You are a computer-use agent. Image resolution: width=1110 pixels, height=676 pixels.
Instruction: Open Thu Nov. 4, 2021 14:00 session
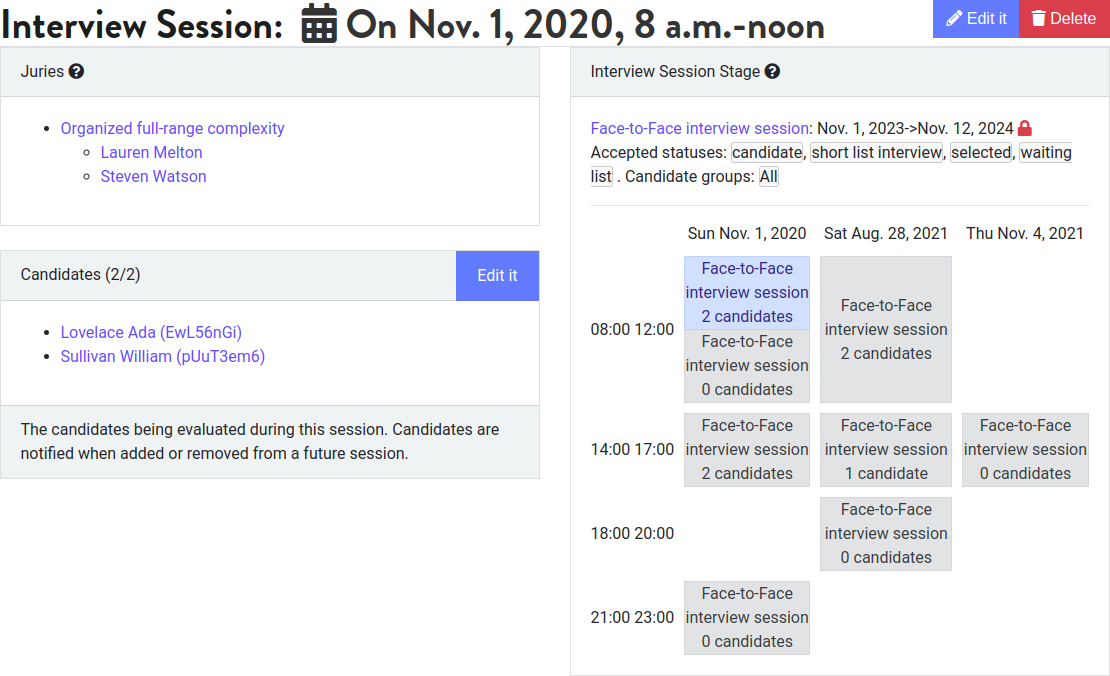click(x=1025, y=449)
